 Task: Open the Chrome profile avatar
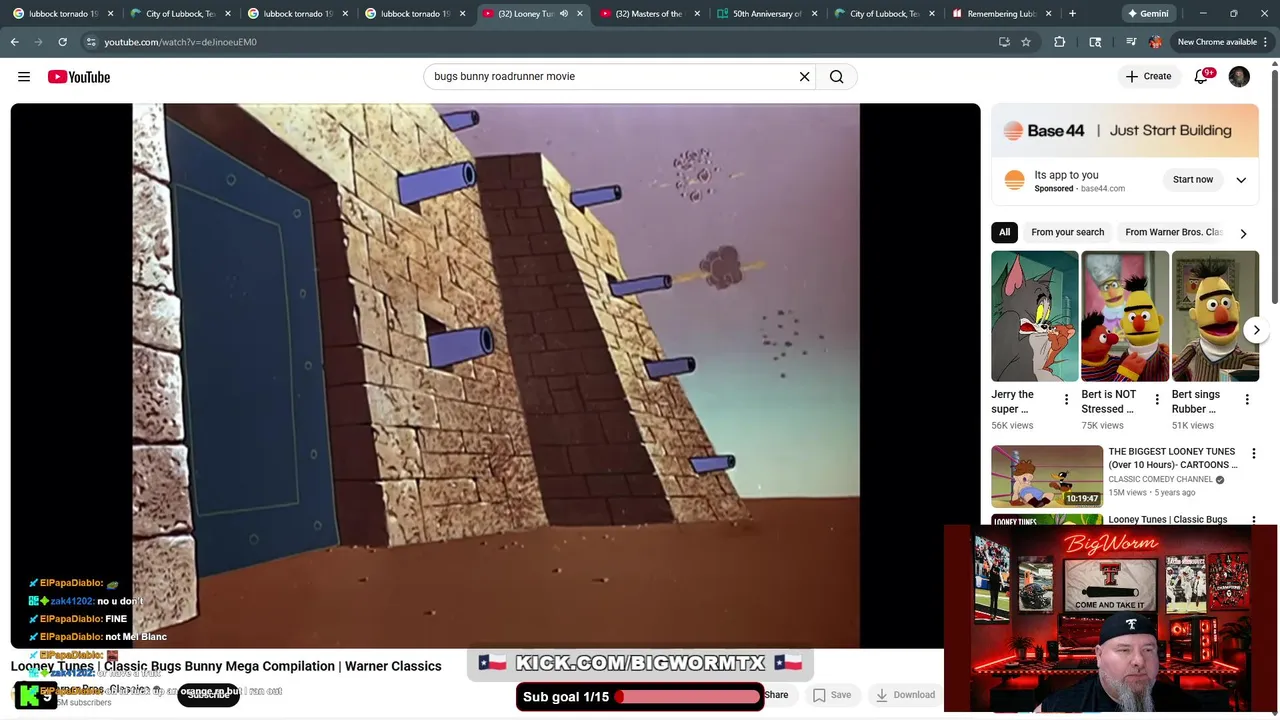[1156, 42]
